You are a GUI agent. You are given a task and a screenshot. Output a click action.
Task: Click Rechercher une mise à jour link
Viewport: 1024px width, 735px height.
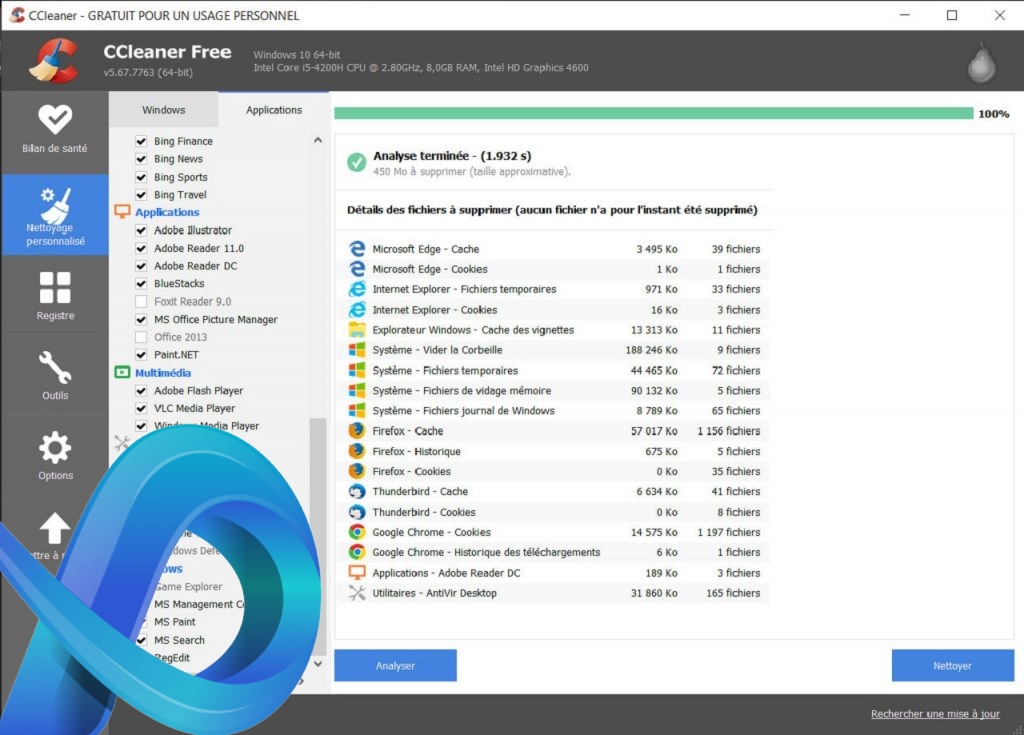pyautogui.click(x=935, y=713)
